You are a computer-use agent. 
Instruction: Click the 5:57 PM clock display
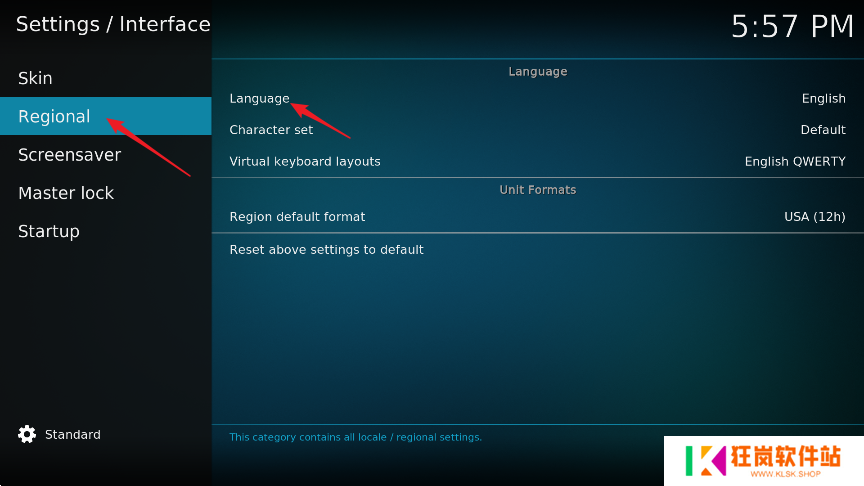click(x=791, y=27)
